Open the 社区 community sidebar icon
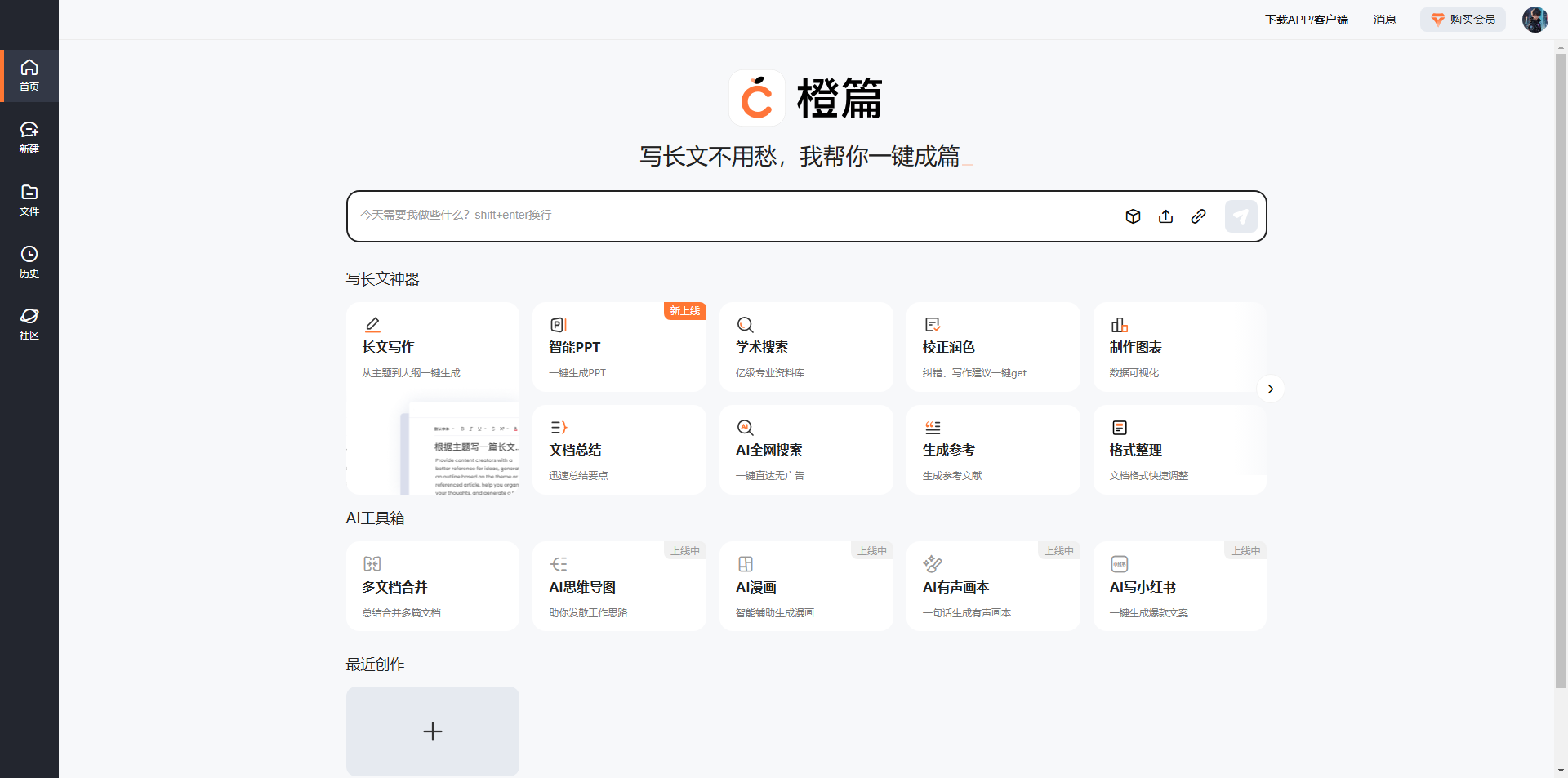 (x=29, y=324)
